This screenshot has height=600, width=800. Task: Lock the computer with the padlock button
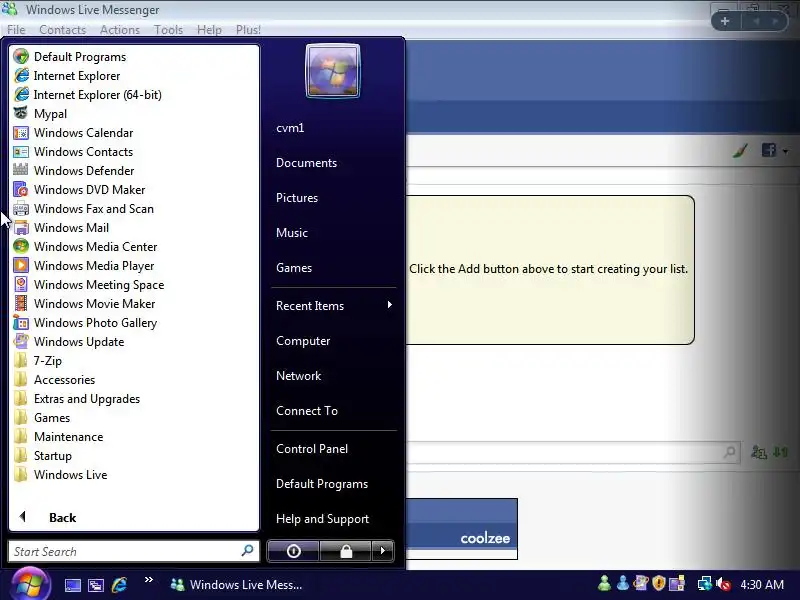[346, 551]
